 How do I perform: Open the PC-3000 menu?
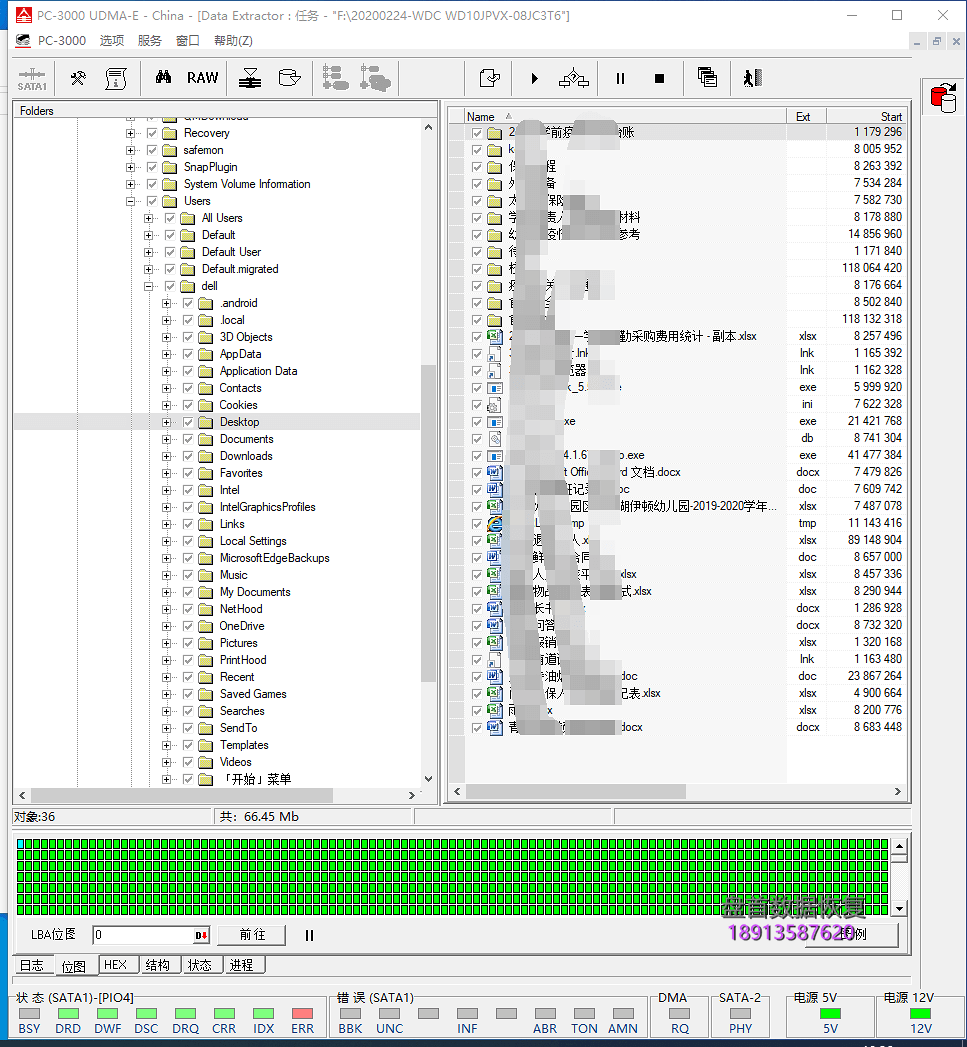[x=61, y=41]
